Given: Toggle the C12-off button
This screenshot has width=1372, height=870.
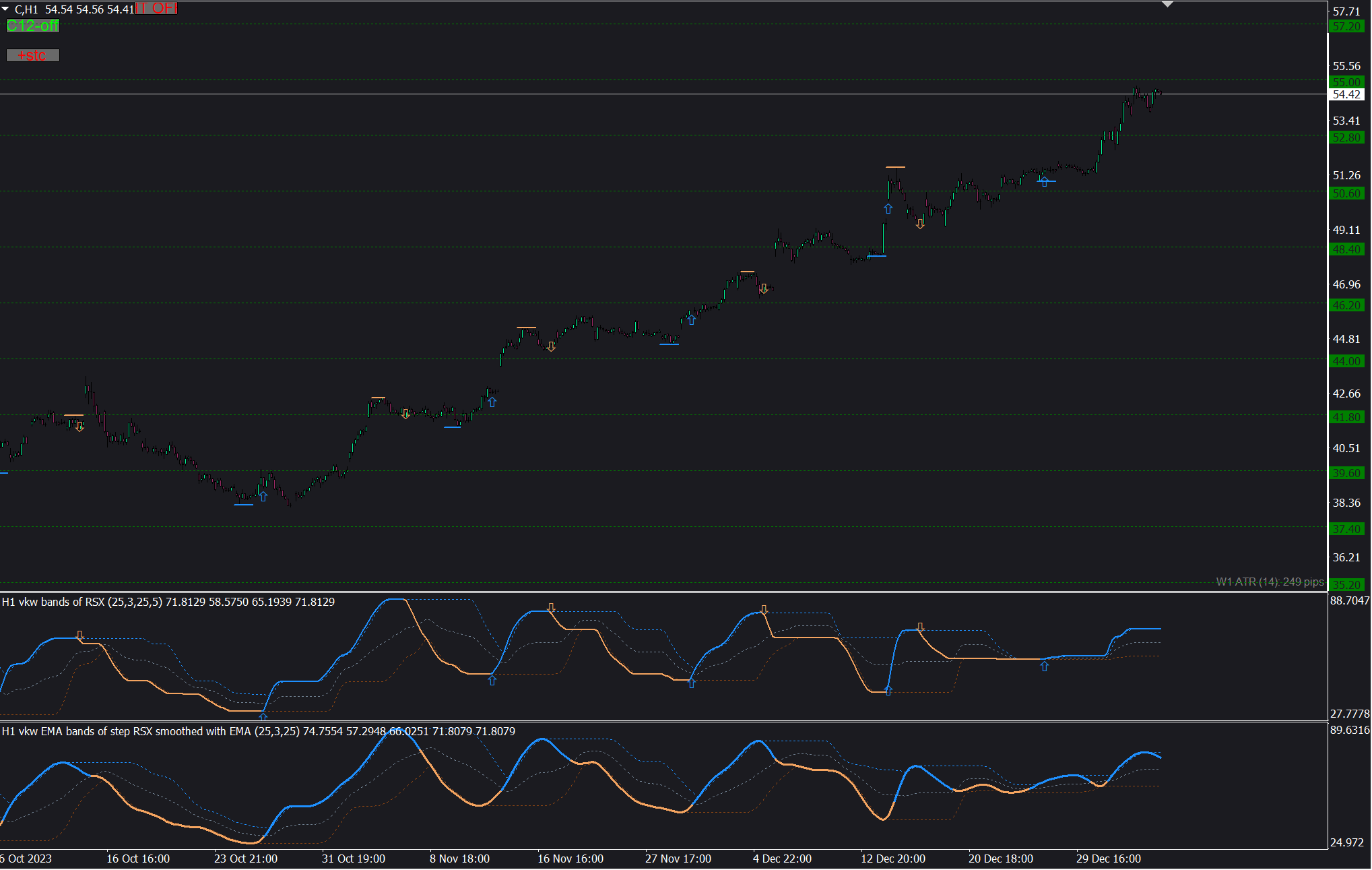Looking at the screenshot, I should [x=32, y=26].
